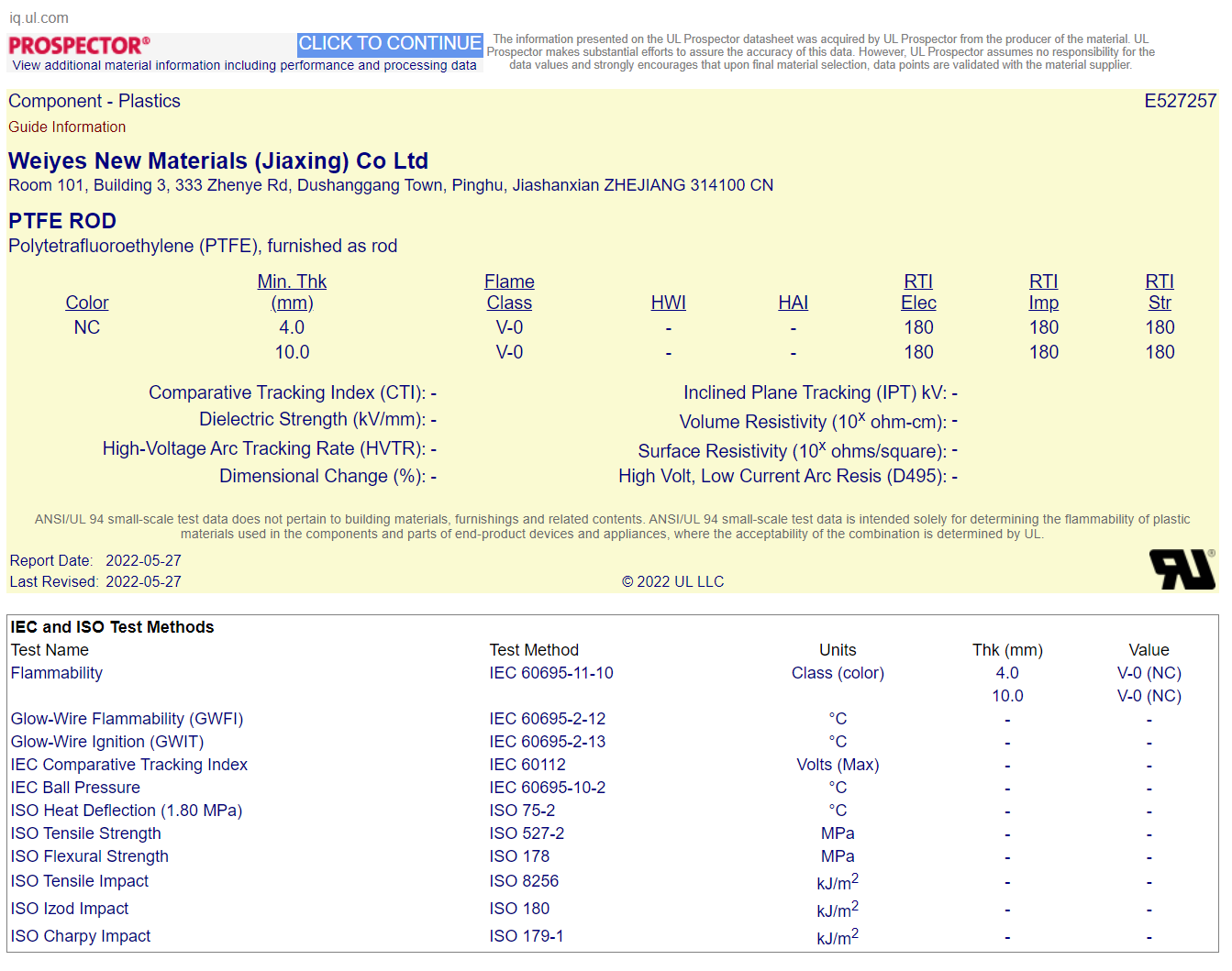The image size is (1232, 971).
Task: Click ISO Flexural Strength test name
Action: click(90, 856)
